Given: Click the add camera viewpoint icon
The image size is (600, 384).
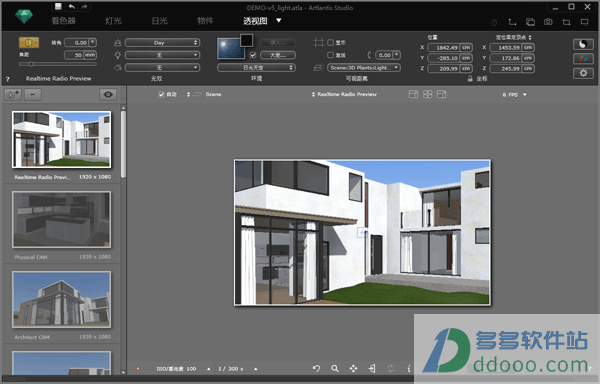Looking at the screenshot, I should click(x=13, y=94).
